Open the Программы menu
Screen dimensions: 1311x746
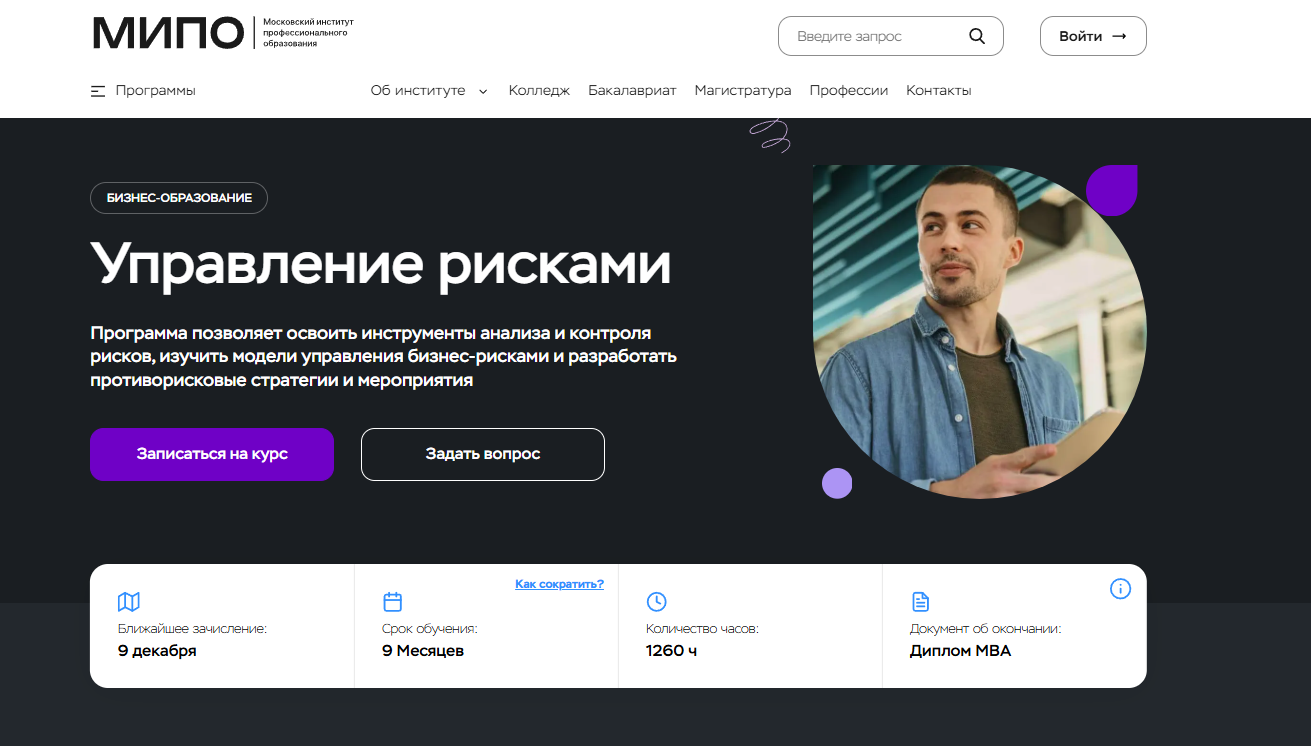point(155,90)
